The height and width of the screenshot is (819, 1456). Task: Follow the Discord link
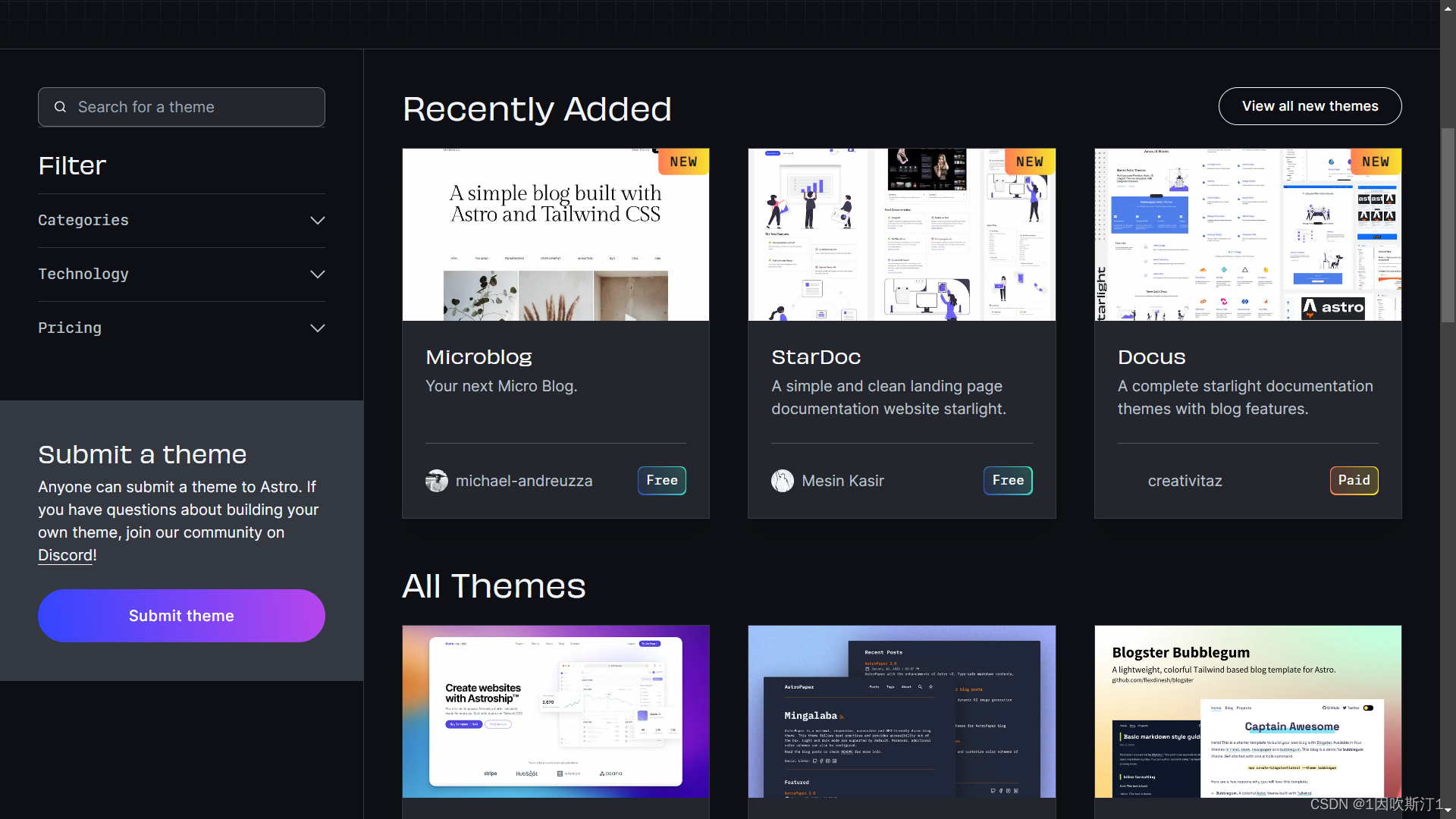point(66,555)
